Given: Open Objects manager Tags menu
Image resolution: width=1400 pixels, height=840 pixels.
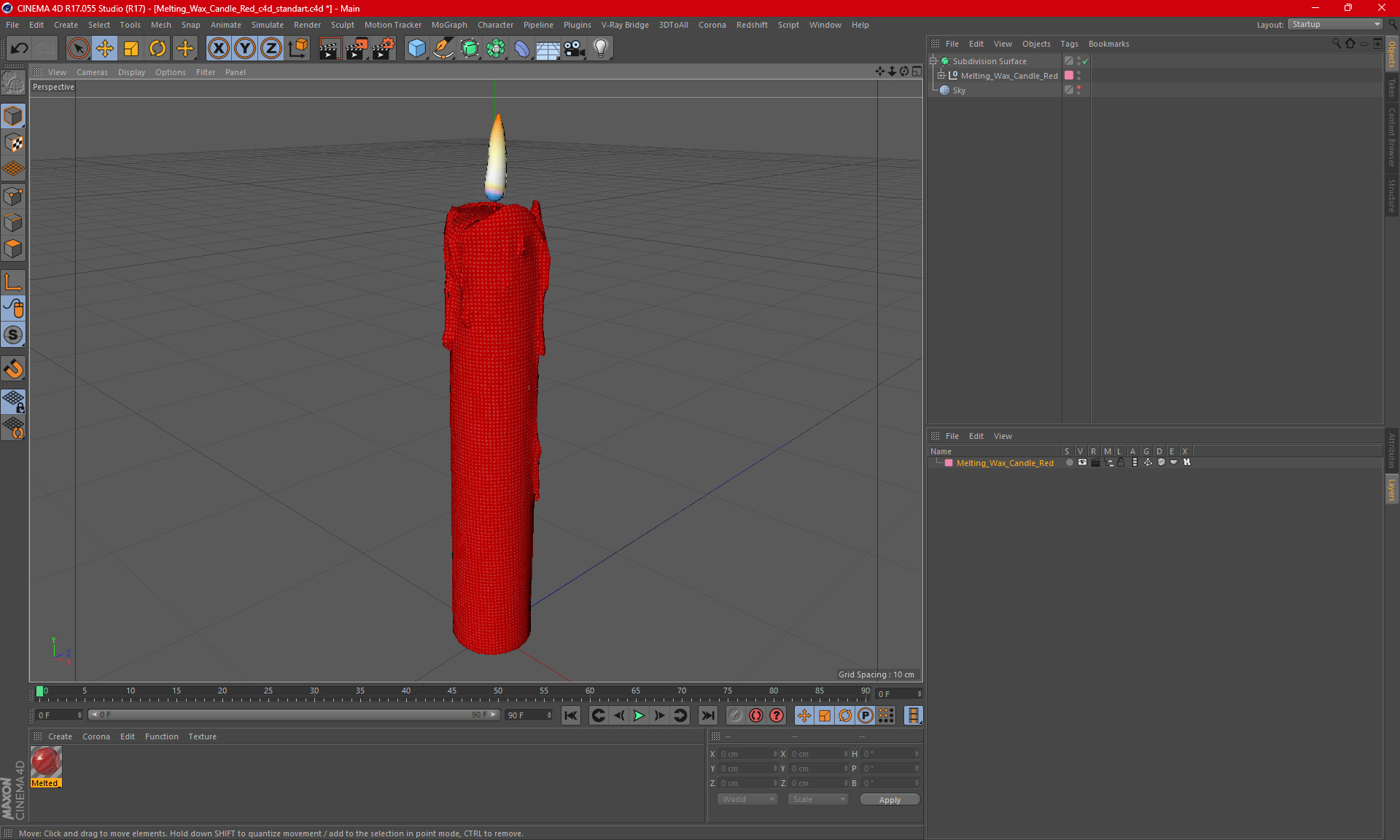Looking at the screenshot, I should tap(1069, 44).
